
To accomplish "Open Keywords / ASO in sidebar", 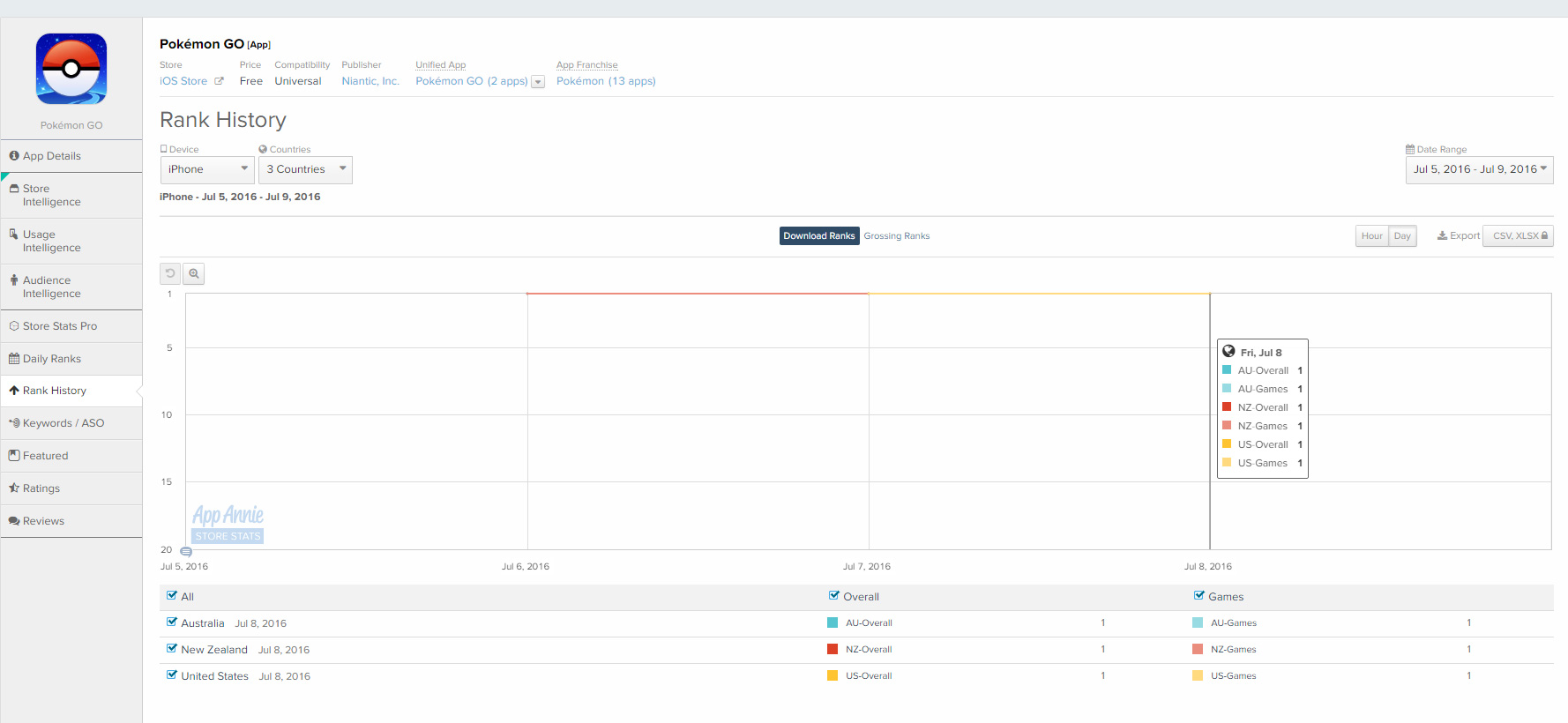I will point(71,423).
